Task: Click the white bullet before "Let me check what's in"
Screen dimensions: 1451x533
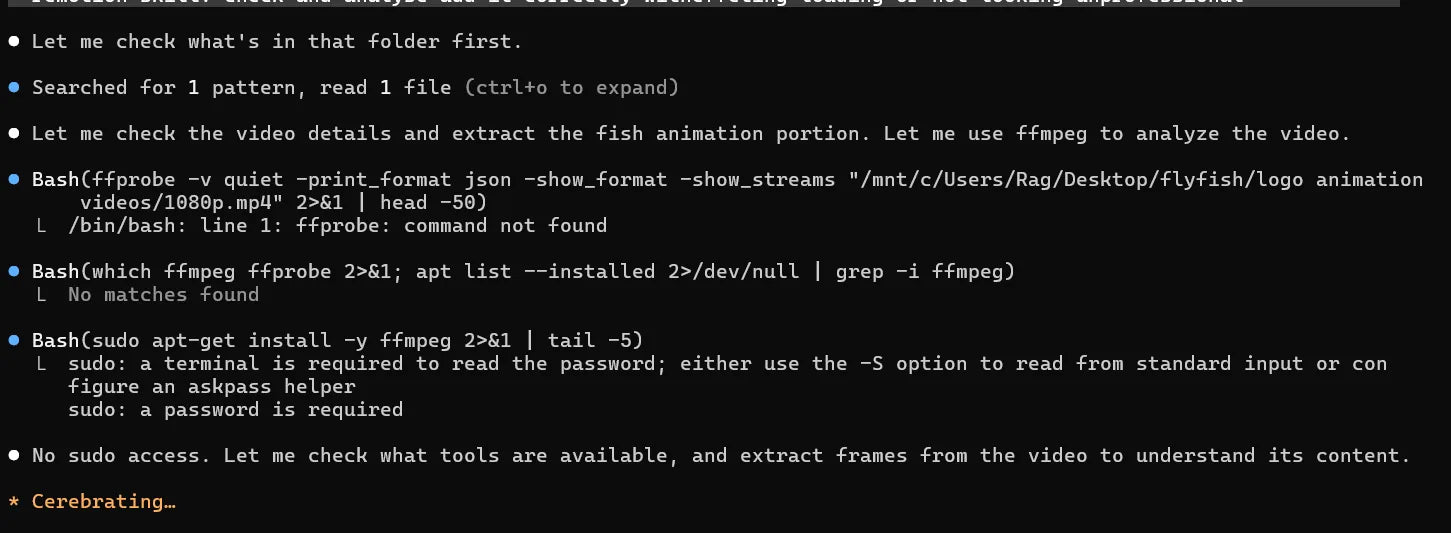Action: pos(13,42)
